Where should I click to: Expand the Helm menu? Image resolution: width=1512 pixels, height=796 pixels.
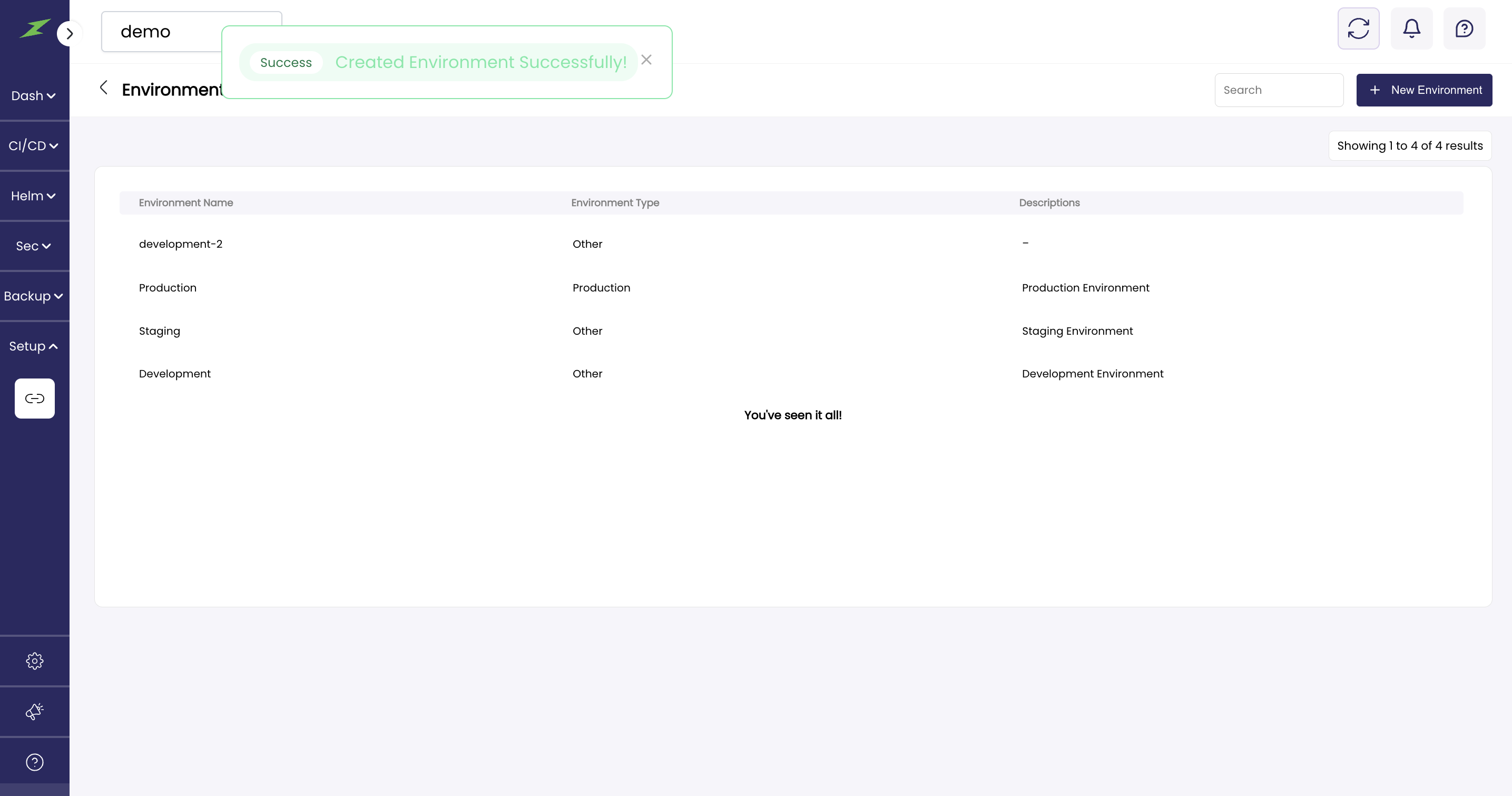pos(34,196)
